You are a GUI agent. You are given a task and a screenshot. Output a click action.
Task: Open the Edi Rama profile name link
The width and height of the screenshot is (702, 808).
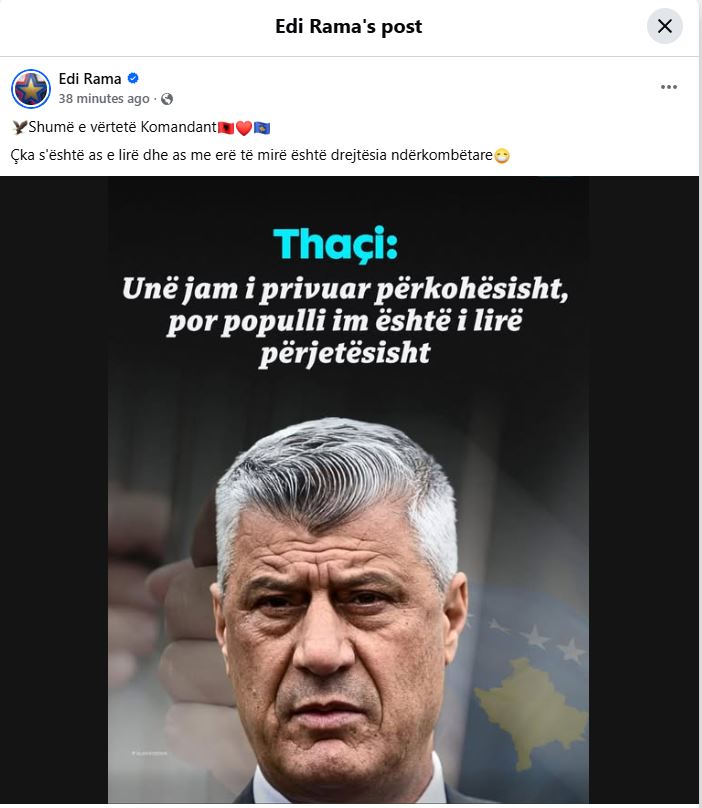pos(90,79)
